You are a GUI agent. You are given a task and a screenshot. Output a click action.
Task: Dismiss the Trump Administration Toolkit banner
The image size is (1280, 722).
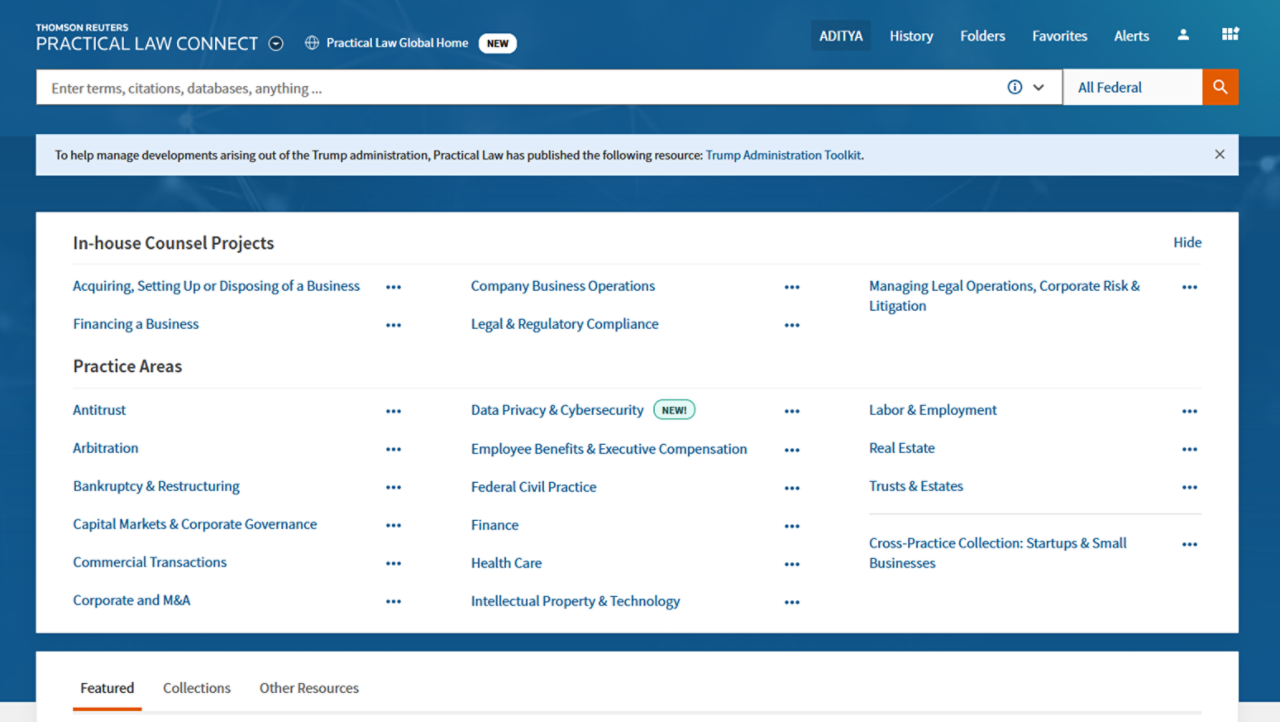pyautogui.click(x=1219, y=155)
